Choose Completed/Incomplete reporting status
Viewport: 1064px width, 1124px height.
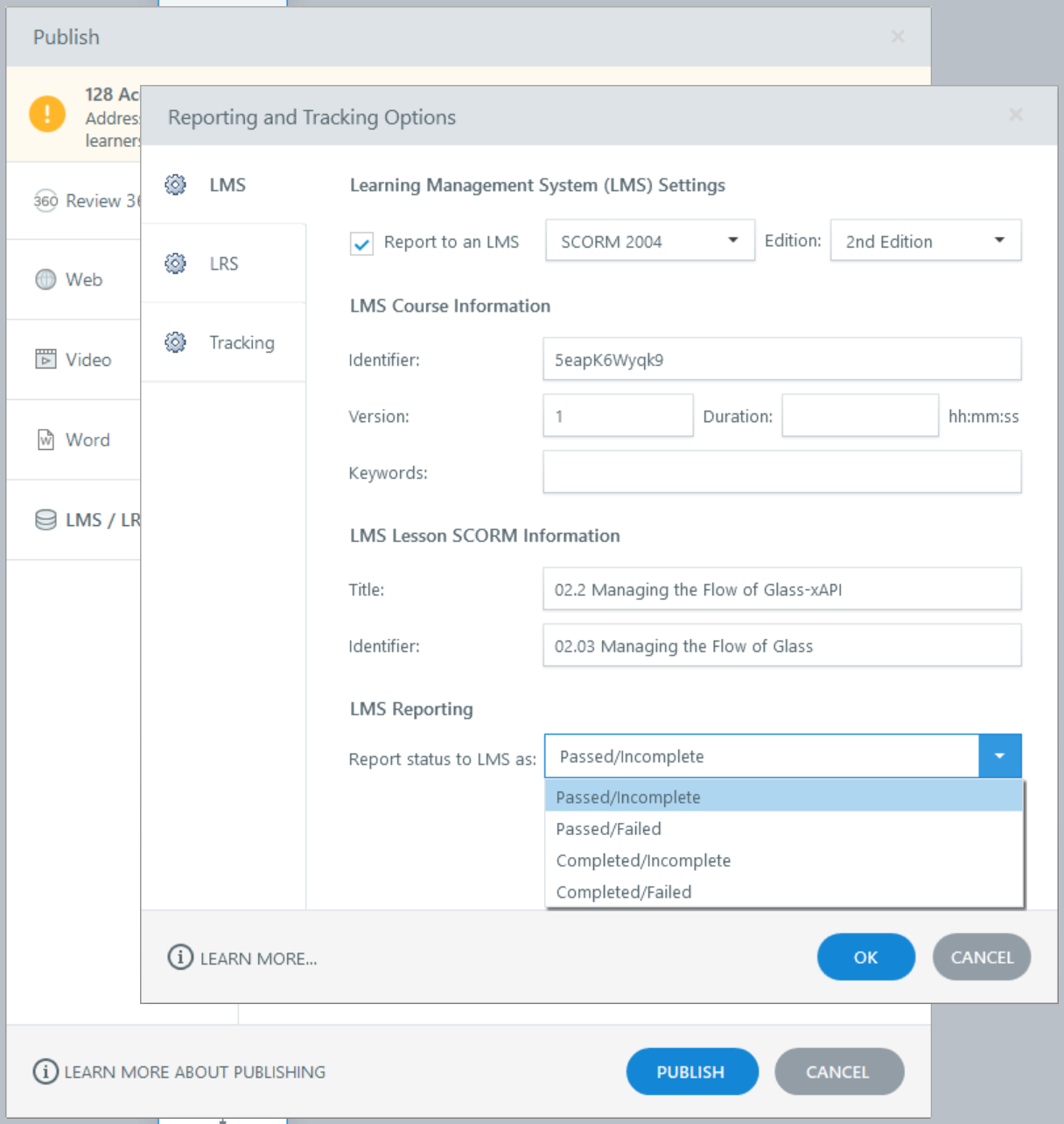pyautogui.click(x=784, y=860)
